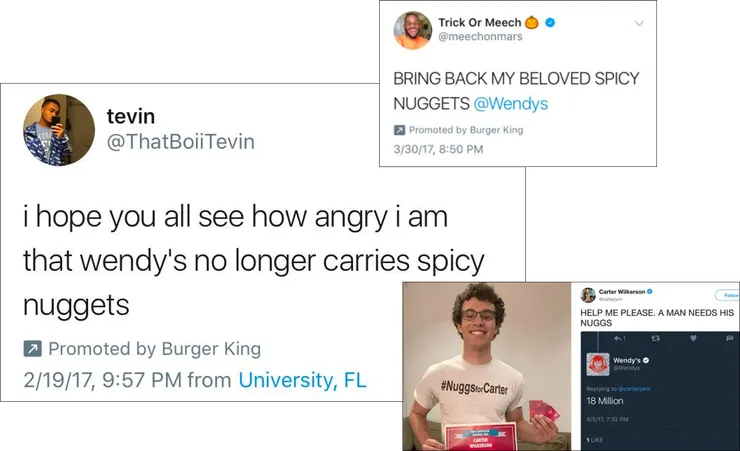Click the reply arrow icon on Carter's tweet
740x451 pixels.
pos(618,338)
